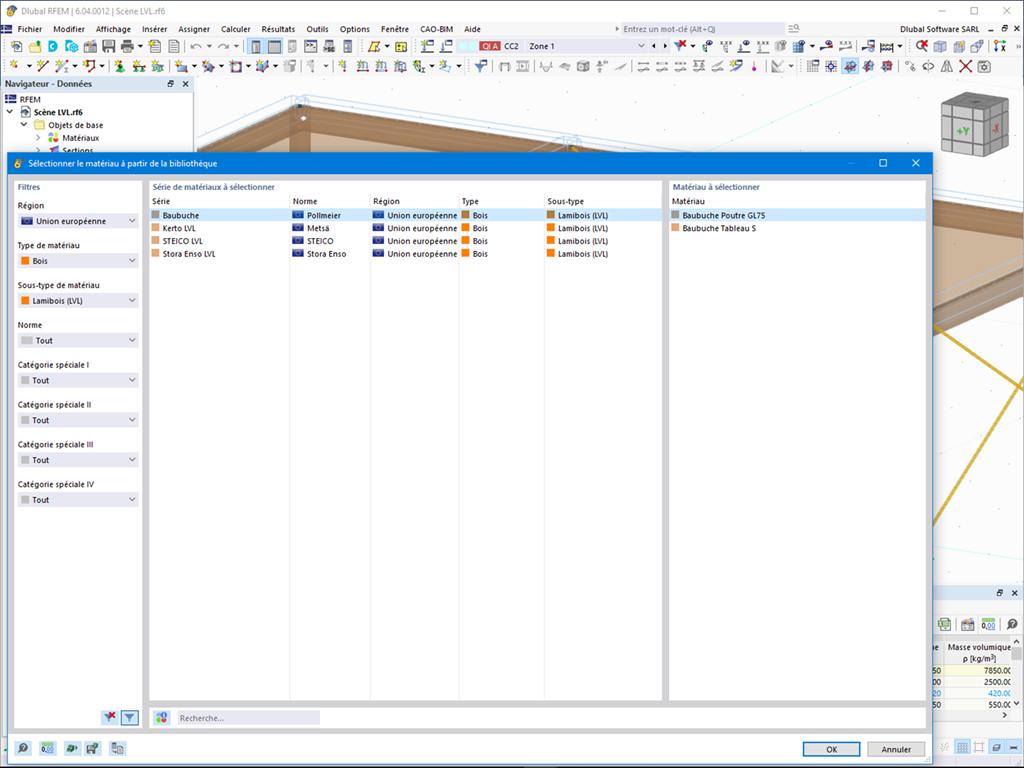Open the Catégorie spéciale III dropdown
Viewport: 1024px width, 768px height.
(78, 460)
